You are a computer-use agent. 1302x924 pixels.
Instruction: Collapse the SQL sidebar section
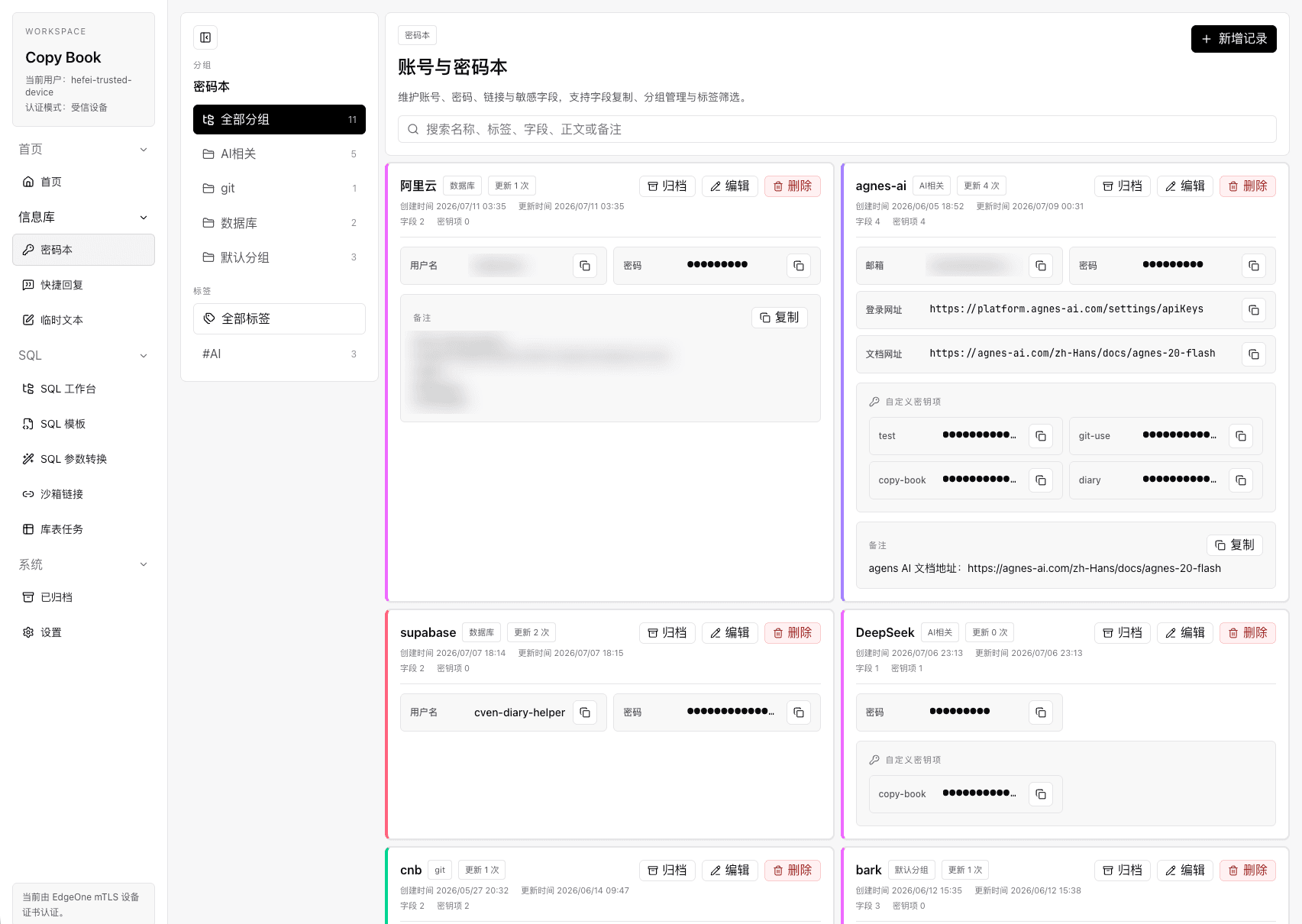(x=83, y=356)
